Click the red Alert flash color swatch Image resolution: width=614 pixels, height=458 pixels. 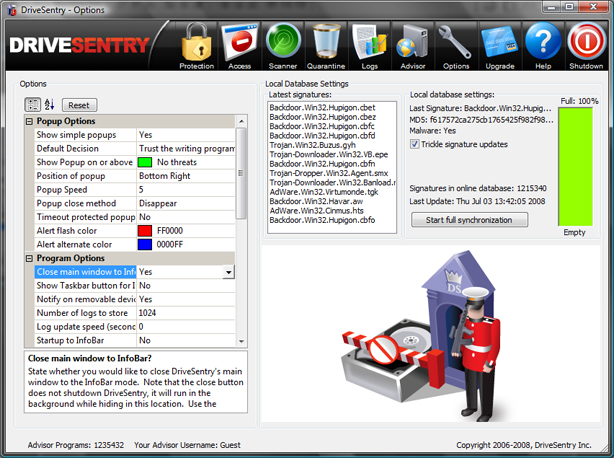[144, 231]
